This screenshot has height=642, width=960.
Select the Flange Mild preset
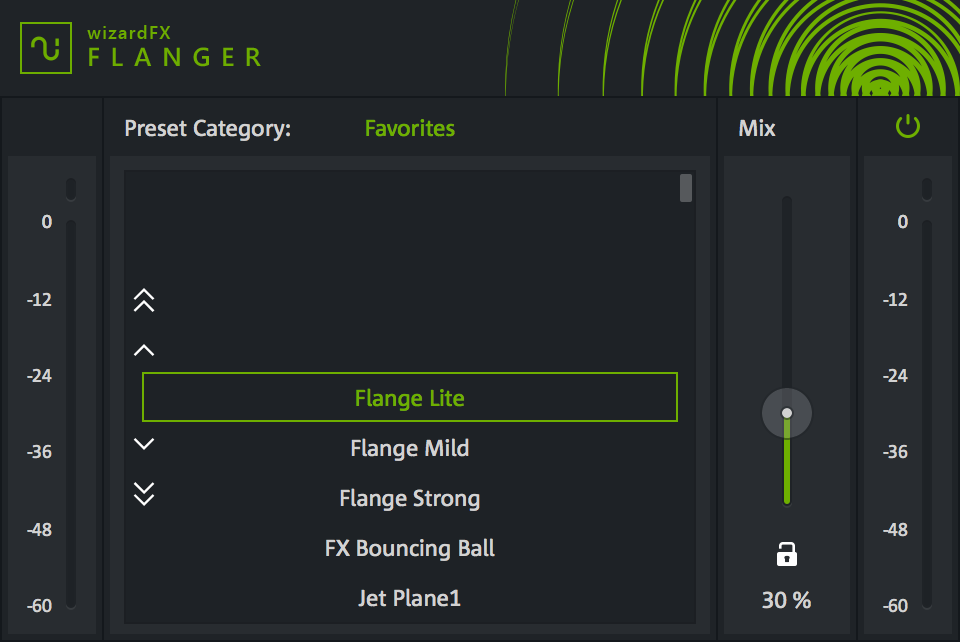point(410,448)
